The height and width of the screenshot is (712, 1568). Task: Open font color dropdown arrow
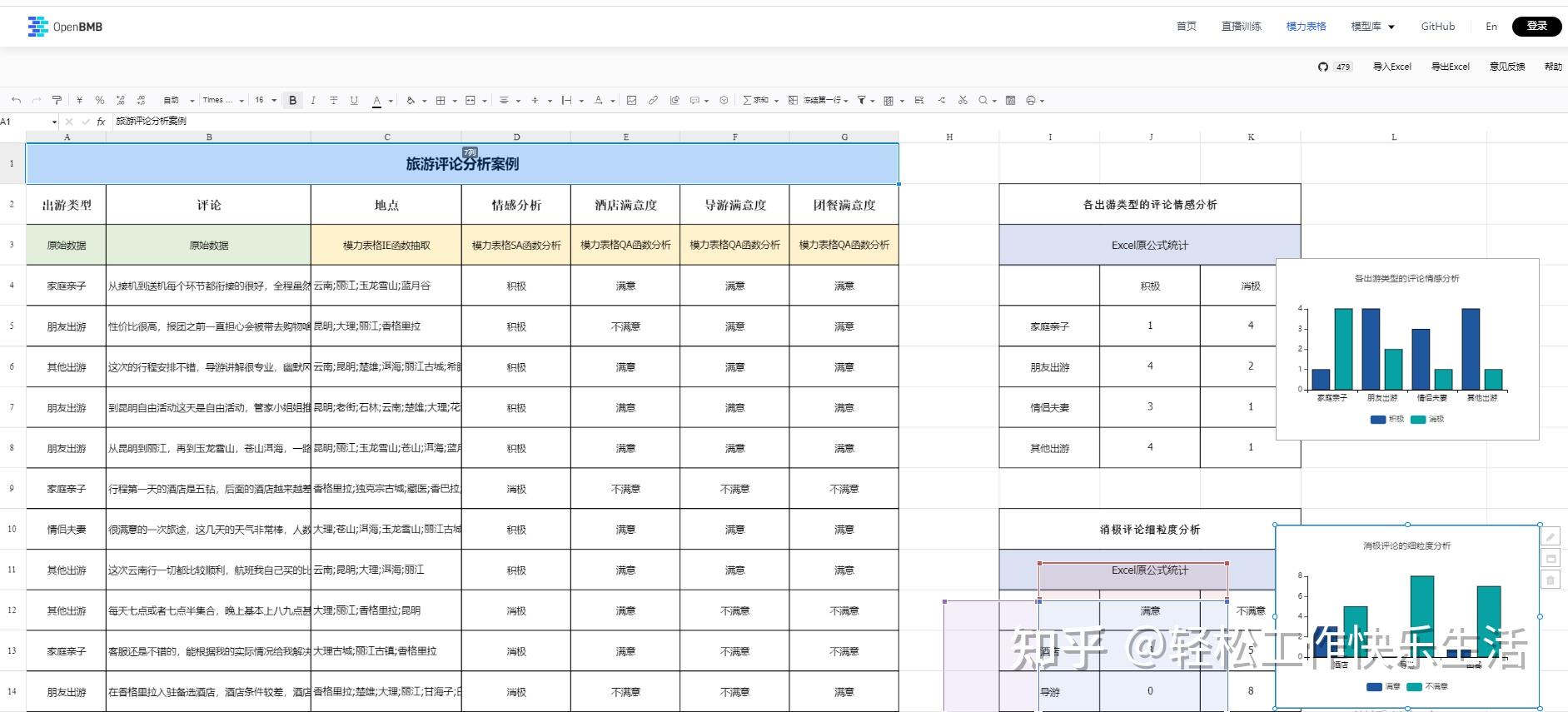tap(391, 101)
